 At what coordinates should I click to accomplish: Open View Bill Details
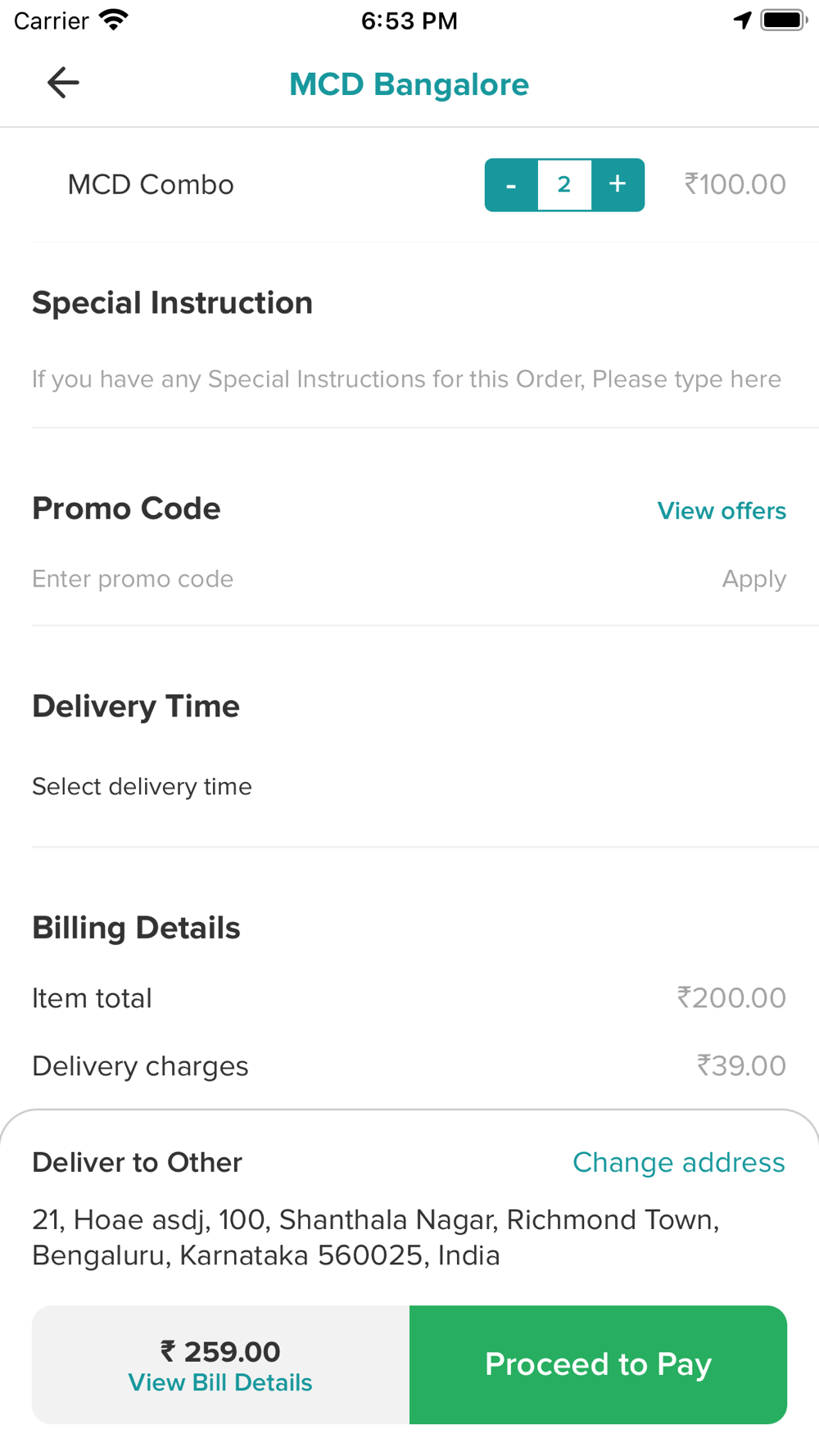point(220,1382)
